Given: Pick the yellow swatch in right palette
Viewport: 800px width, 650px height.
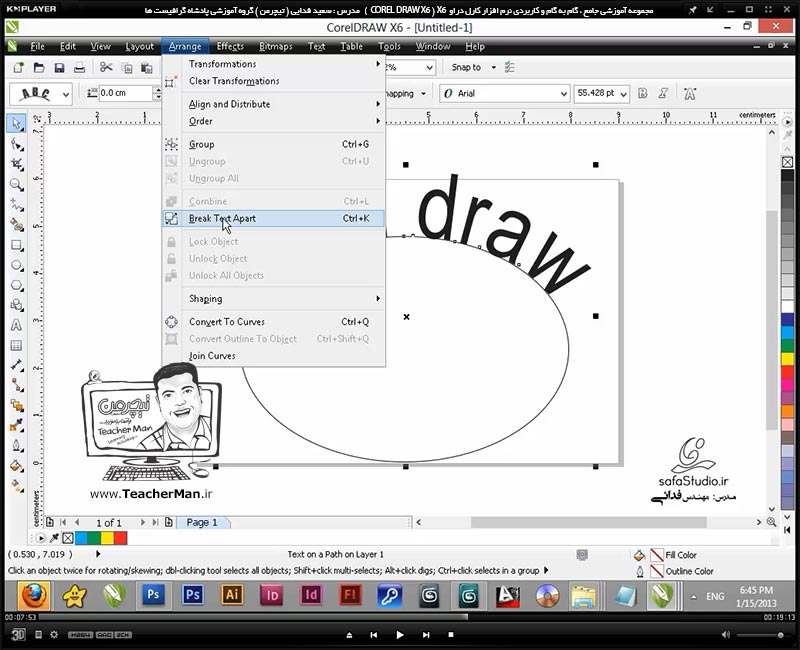Looking at the screenshot, I should click(x=788, y=359).
